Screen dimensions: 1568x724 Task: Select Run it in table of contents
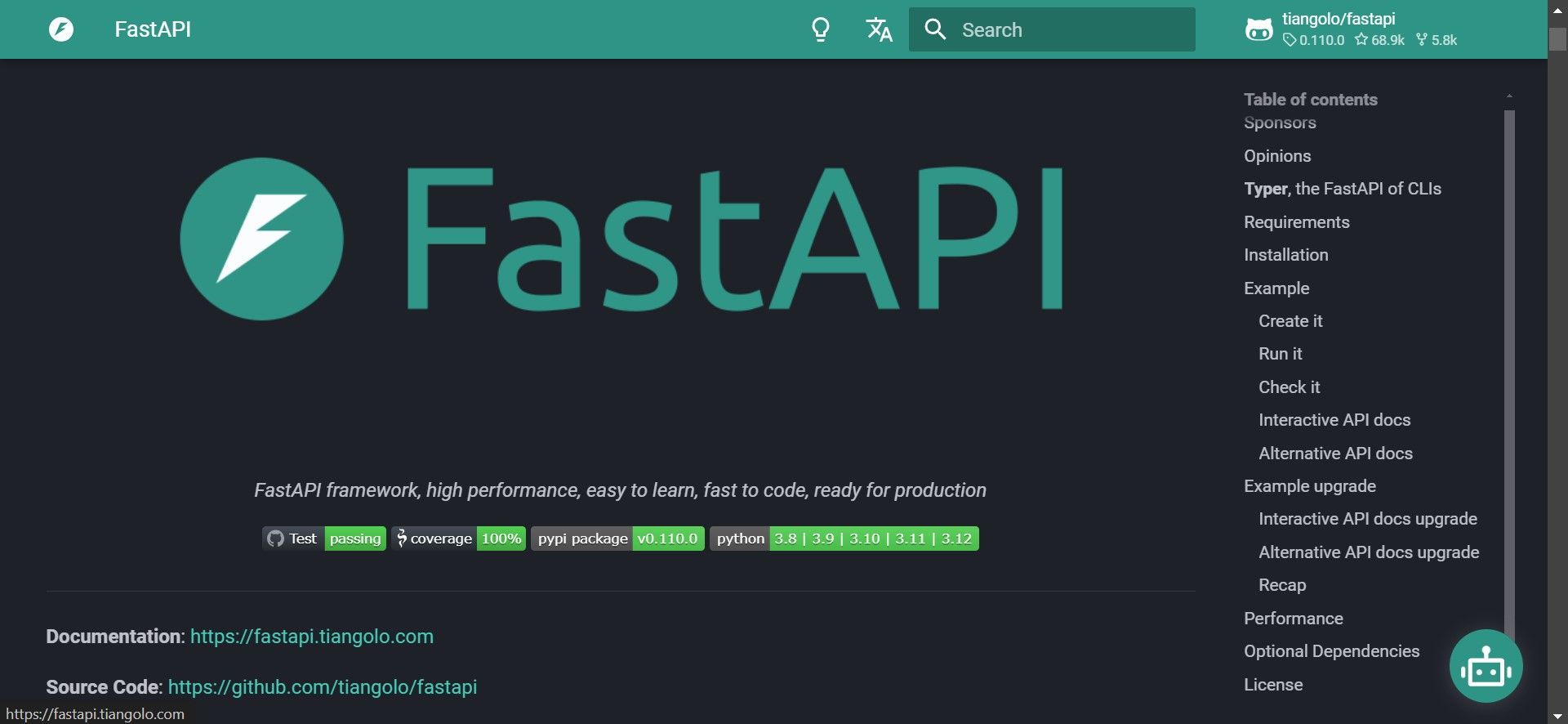tap(1281, 354)
